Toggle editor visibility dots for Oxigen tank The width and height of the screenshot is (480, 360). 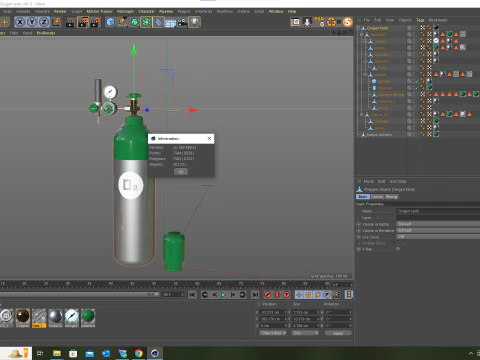pyautogui.click(x=414, y=28)
